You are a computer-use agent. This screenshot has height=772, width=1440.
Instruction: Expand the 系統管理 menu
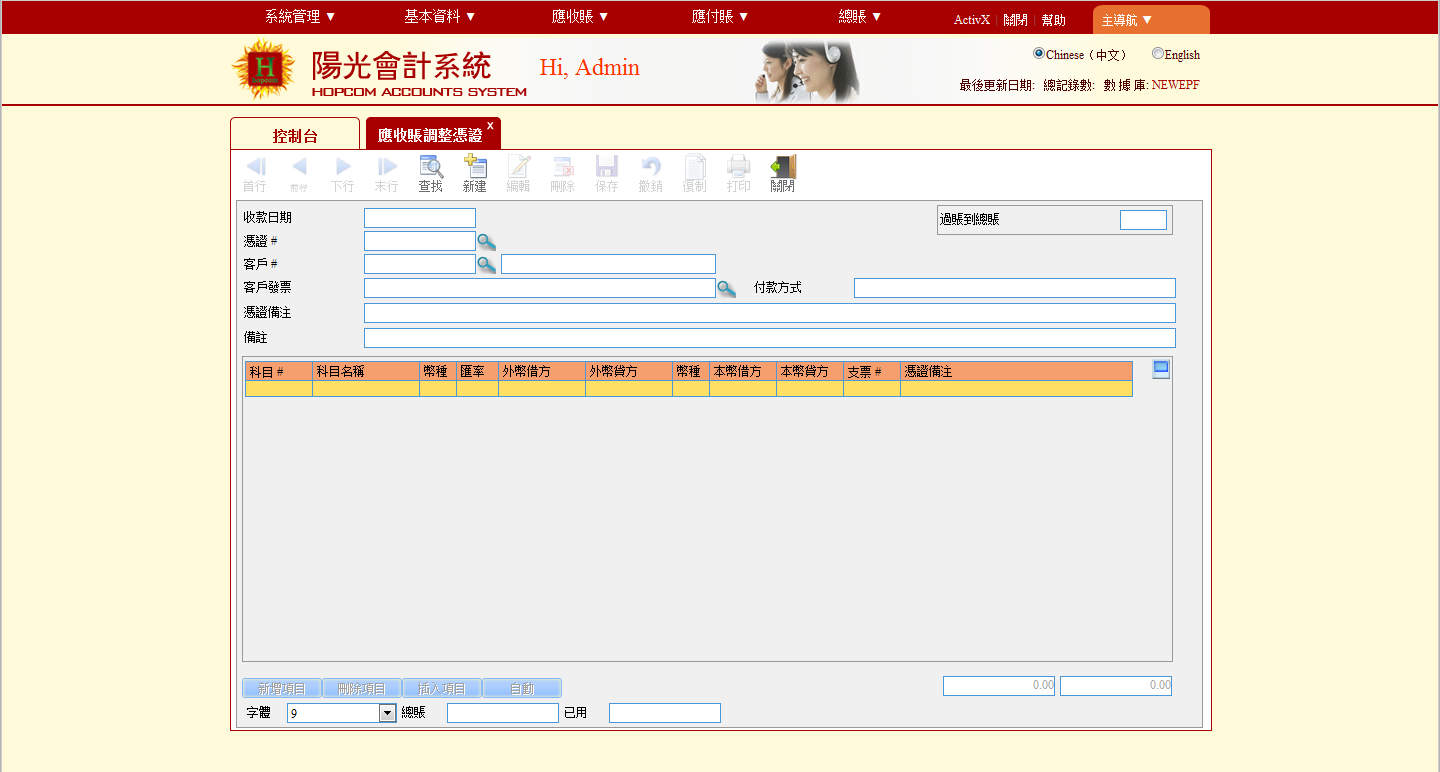[x=300, y=17]
